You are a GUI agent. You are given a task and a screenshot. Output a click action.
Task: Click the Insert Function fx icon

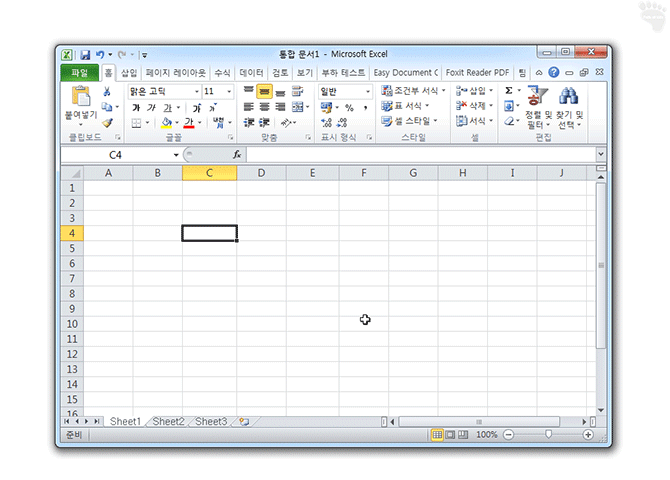coord(237,154)
